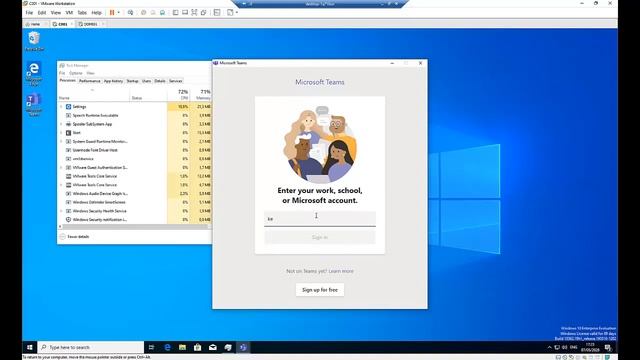Viewport: 640px width, 360px height.
Task: Open the dropdown arrow beside the stretch guest icon
Action: pyautogui.click(x=237, y=13)
